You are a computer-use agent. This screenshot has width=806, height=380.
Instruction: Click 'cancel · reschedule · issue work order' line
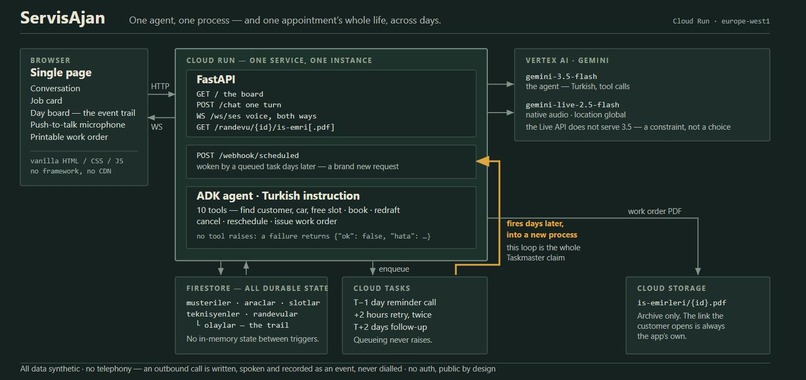[267, 222]
